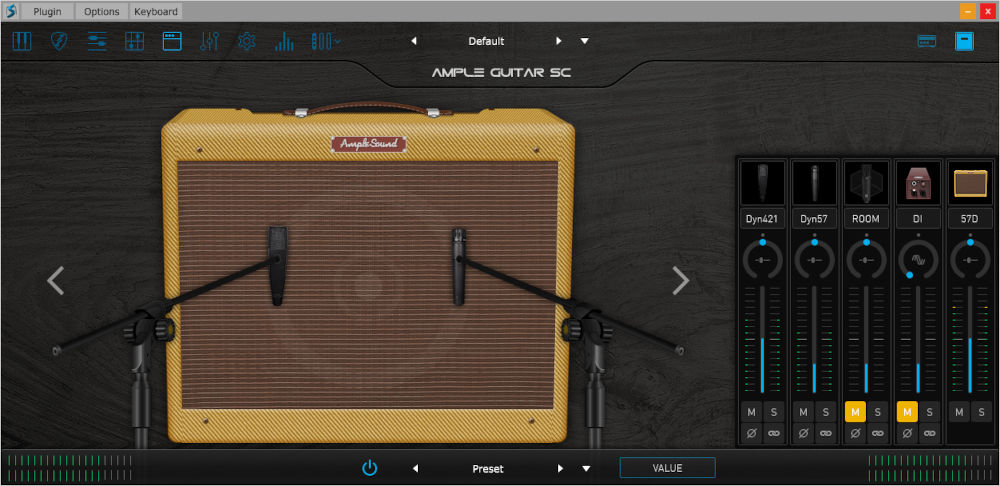The width and height of the screenshot is (1000, 486).
Task: Open the piano keys Main panel icon
Action: point(22,41)
